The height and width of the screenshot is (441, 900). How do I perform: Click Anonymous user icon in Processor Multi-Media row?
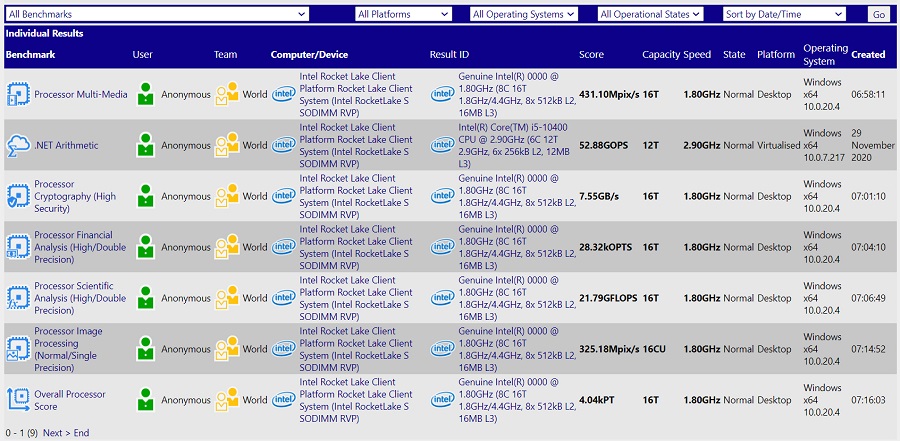(x=146, y=94)
